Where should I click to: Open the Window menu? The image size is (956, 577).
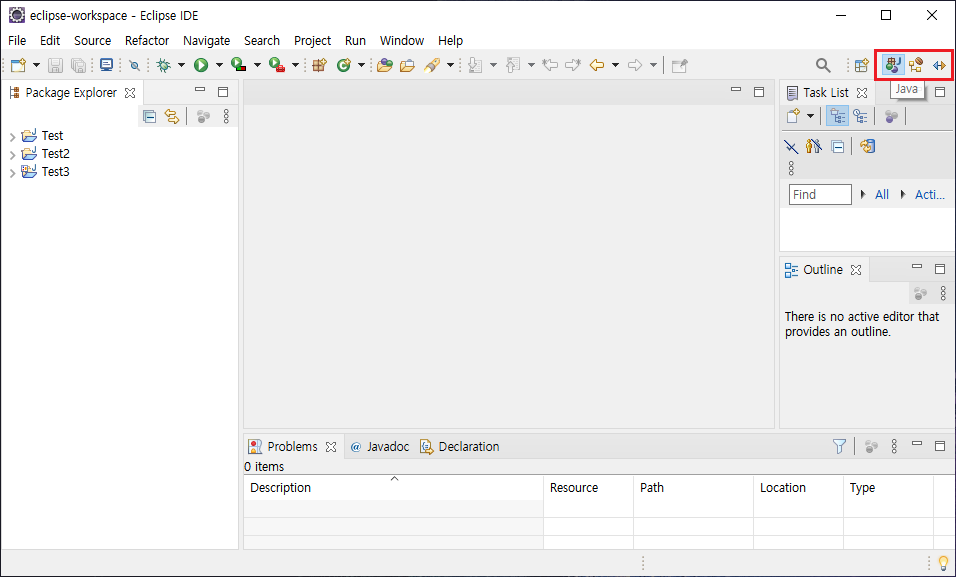pos(402,41)
